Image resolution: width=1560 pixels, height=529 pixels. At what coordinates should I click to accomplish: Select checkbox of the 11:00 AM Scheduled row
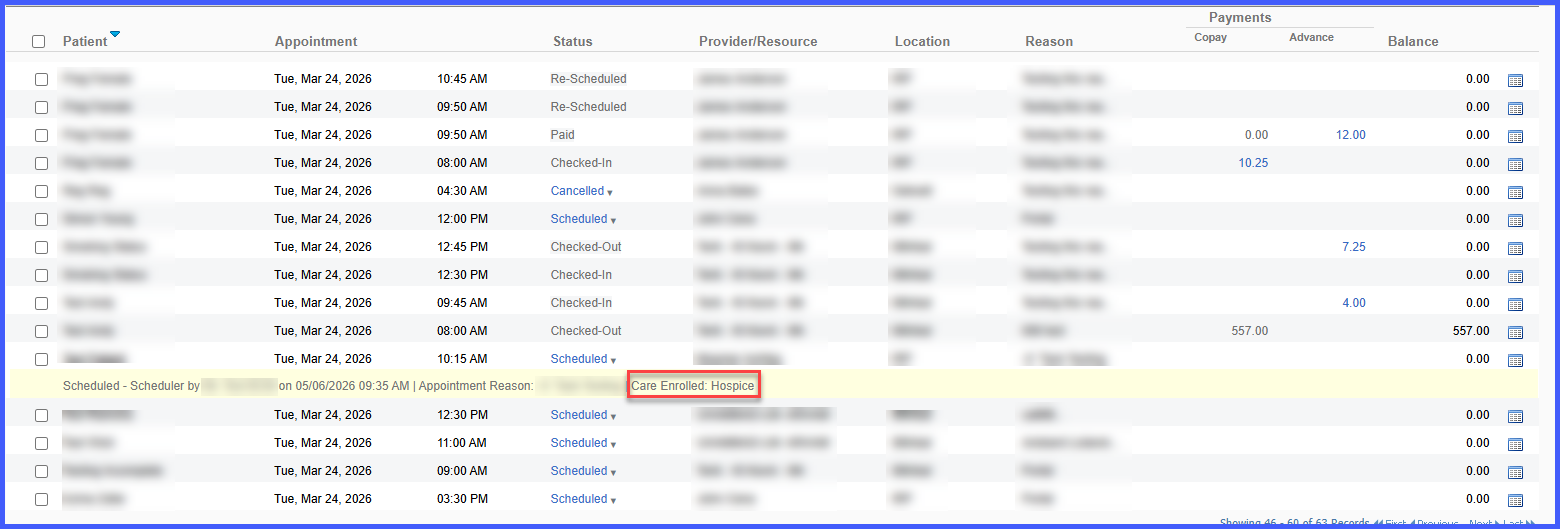coord(41,443)
